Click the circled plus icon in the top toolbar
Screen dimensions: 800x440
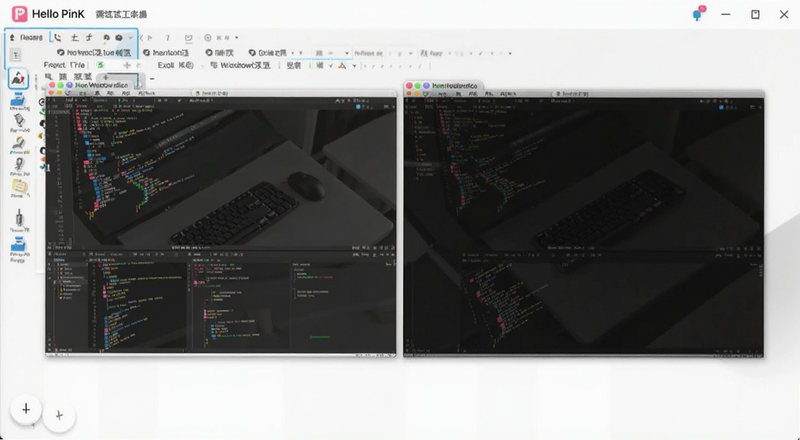[x=208, y=38]
